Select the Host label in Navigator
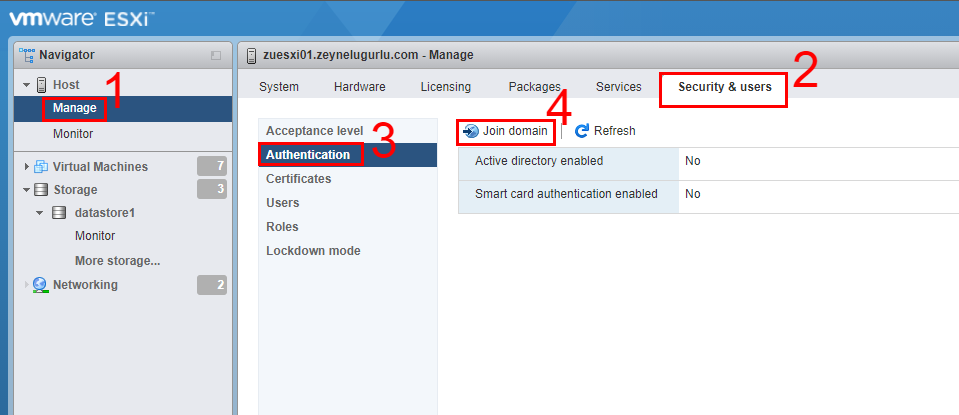 [66, 85]
